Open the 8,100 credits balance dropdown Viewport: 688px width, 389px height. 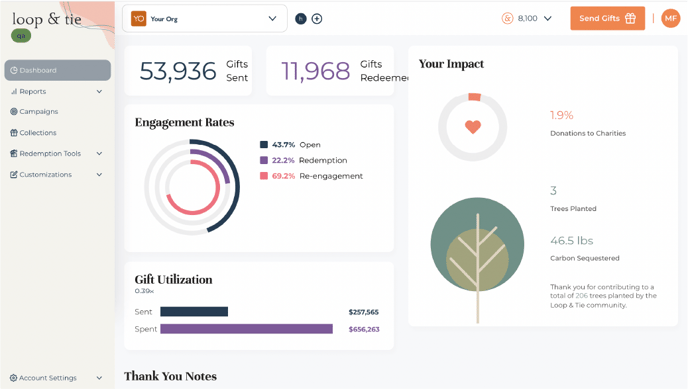527,18
